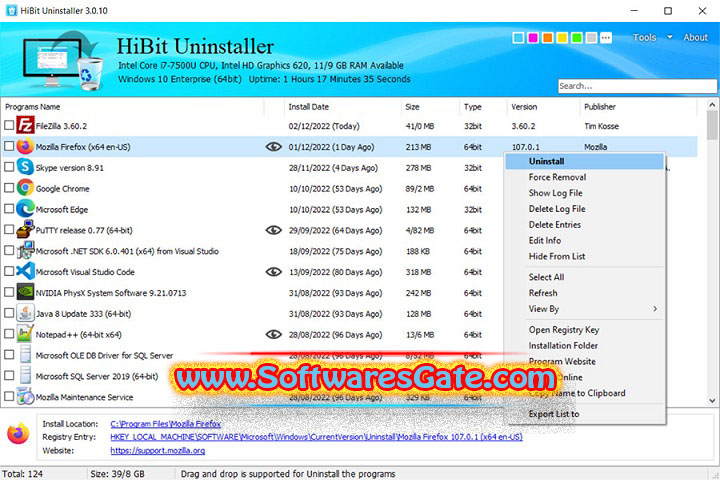Viewport: 720px width, 480px height.
Task: Sort by Publisher column header
Action: click(600, 107)
